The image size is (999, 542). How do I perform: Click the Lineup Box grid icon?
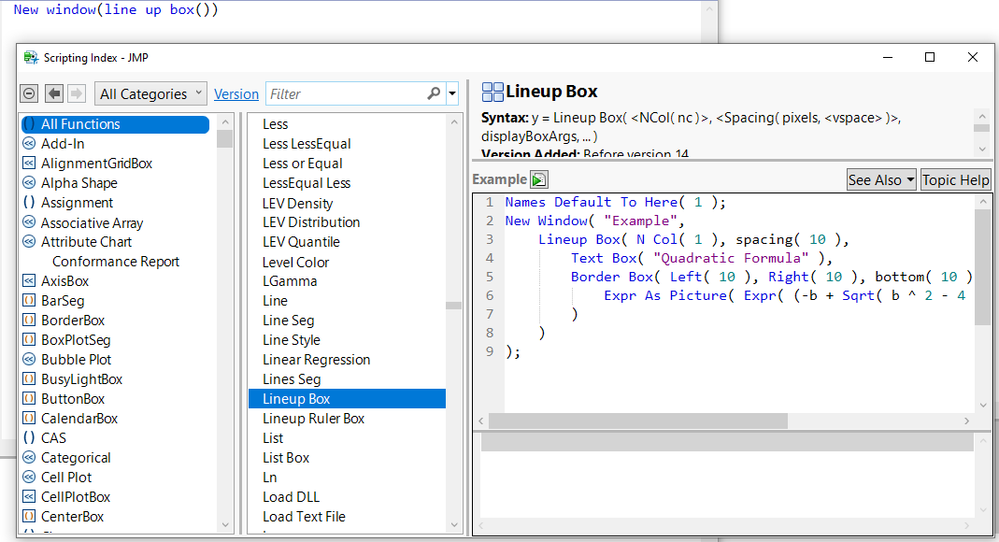(492, 93)
